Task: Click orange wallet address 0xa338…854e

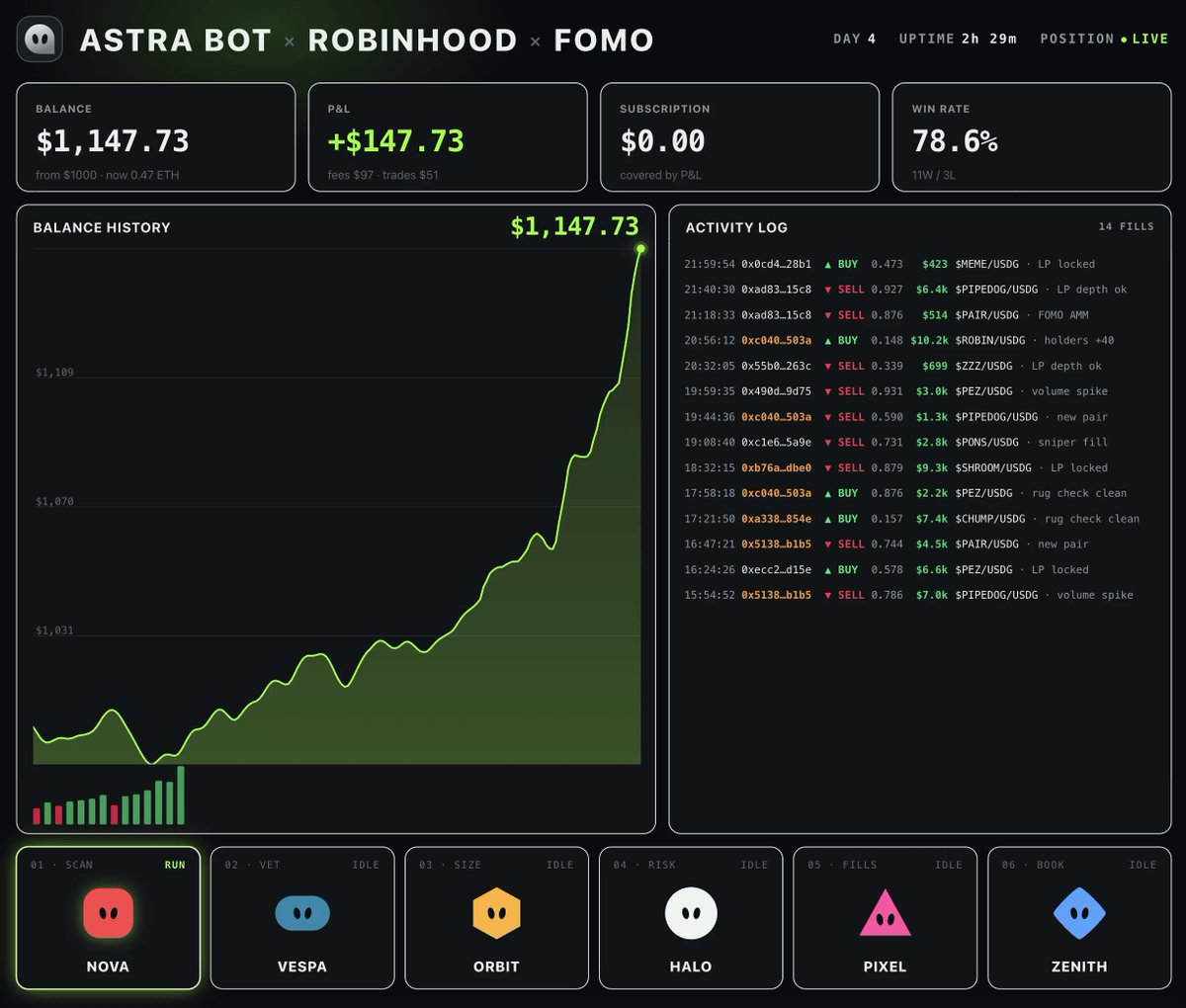Action: point(776,519)
